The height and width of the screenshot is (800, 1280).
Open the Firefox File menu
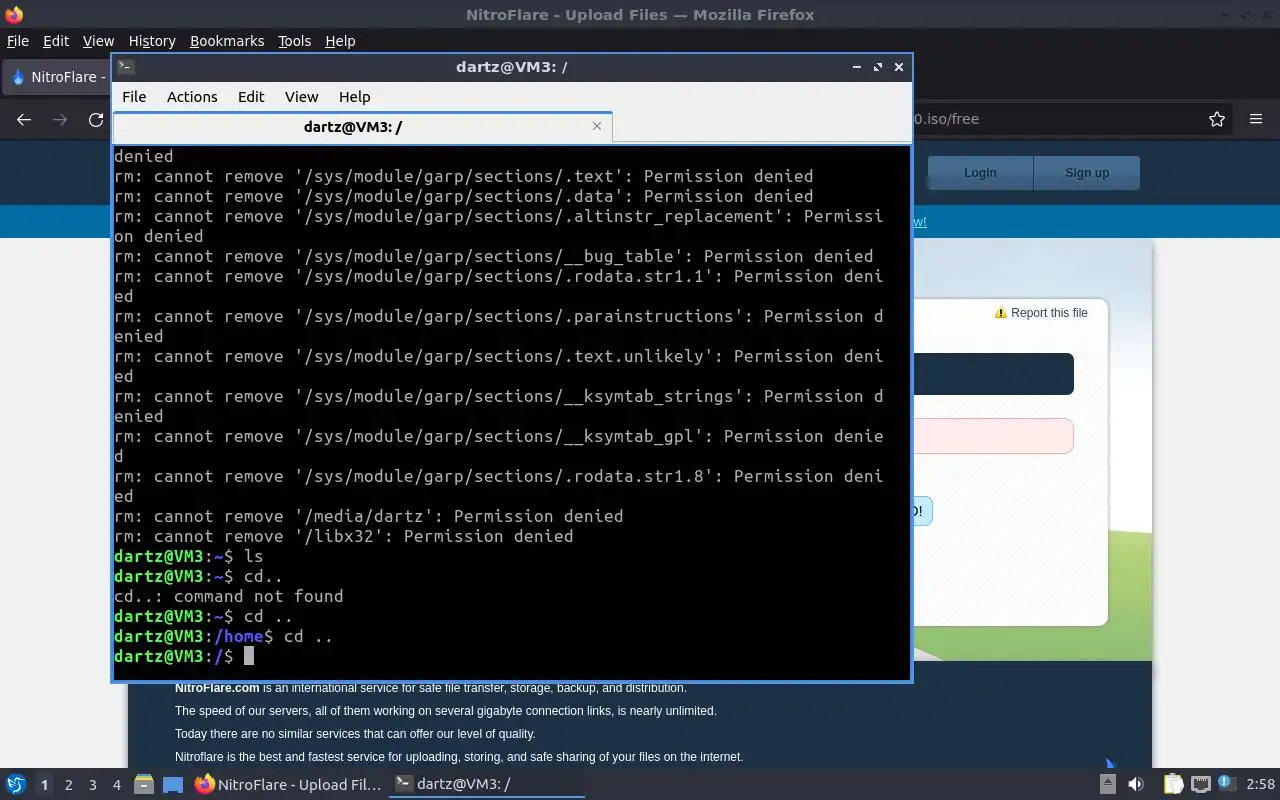pyautogui.click(x=18, y=41)
